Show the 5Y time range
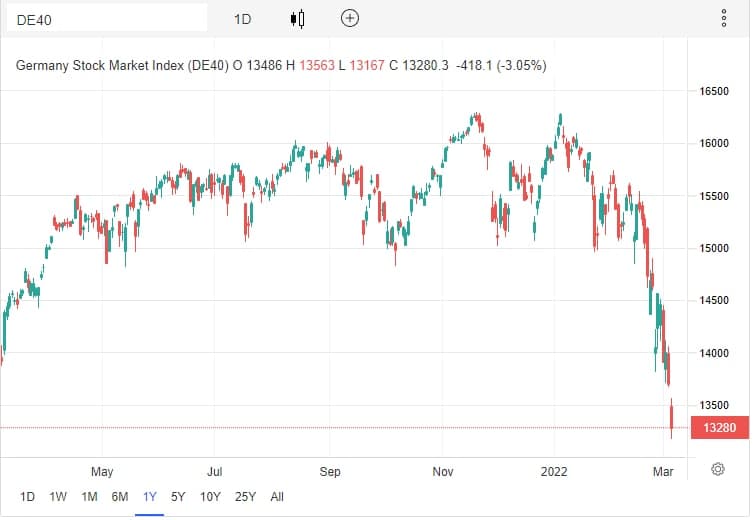This screenshot has height=520, width=755. click(x=178, y=496)
